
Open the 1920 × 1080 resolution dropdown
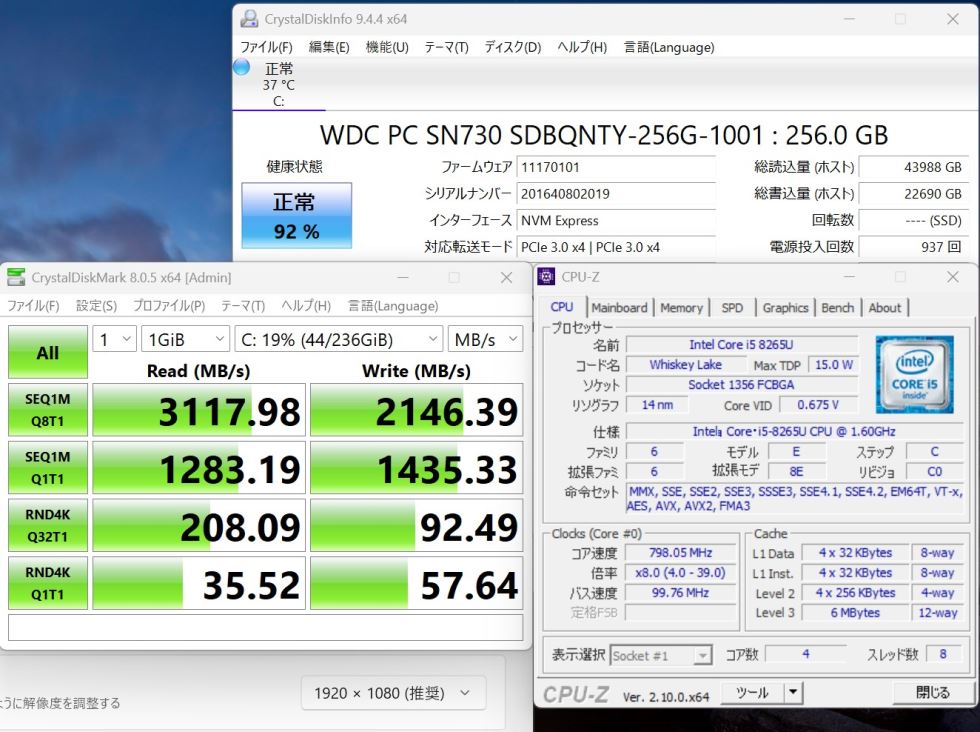pos(393,693)
